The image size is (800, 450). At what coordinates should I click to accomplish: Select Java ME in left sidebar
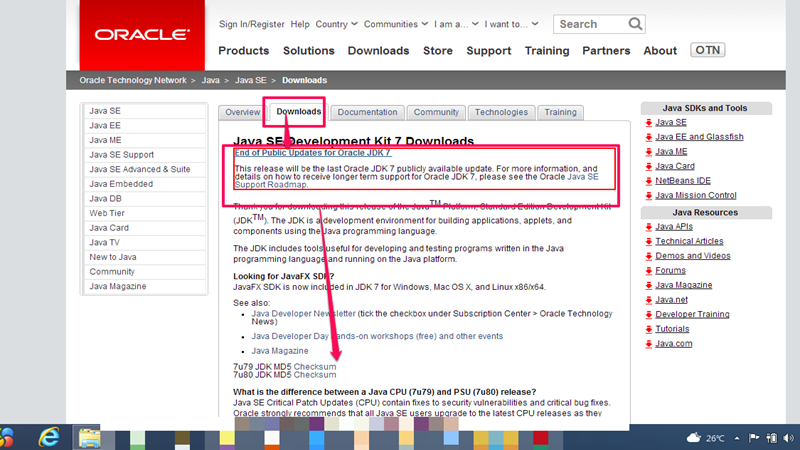(145, 140)
